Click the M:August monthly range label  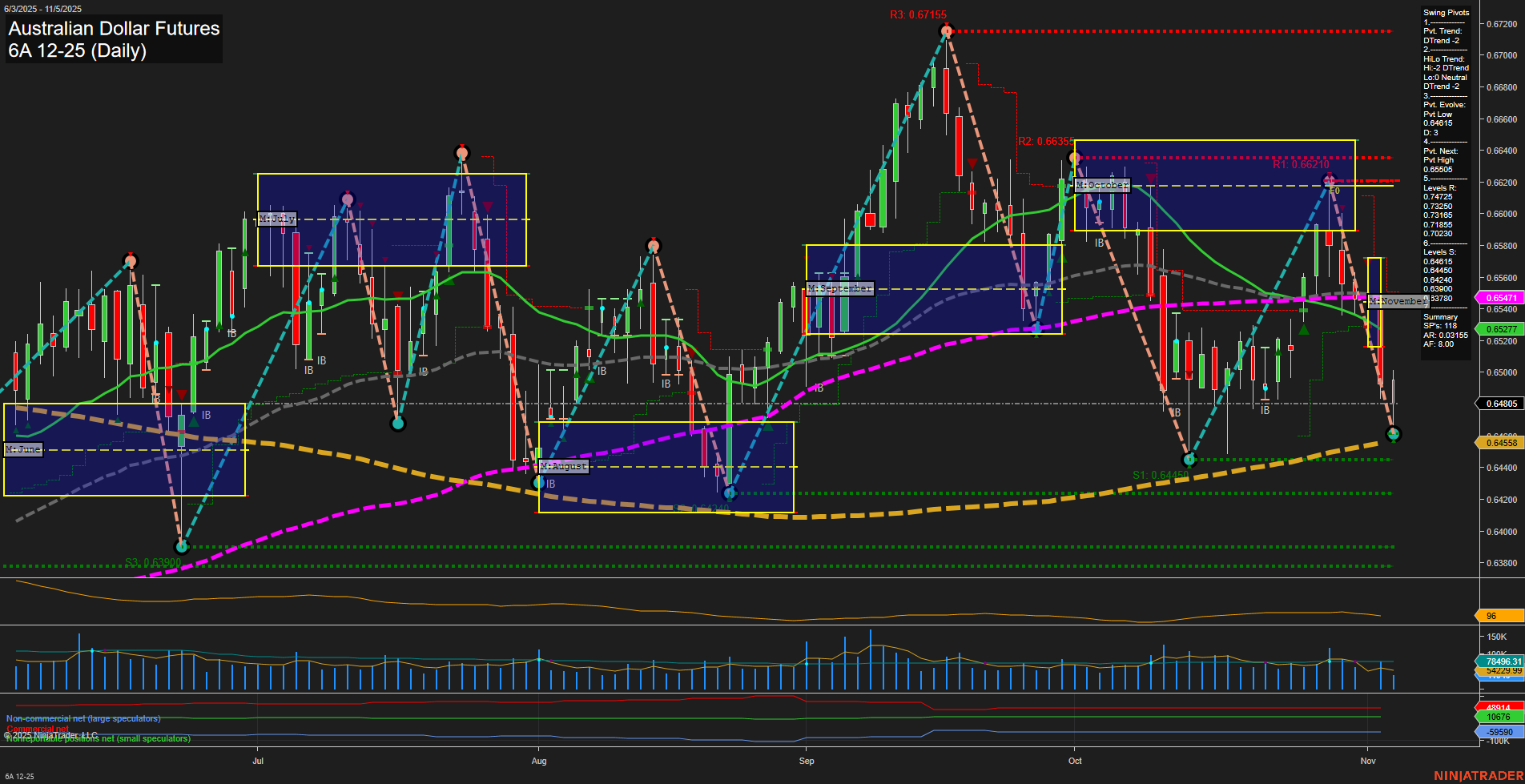pos(564,466)
